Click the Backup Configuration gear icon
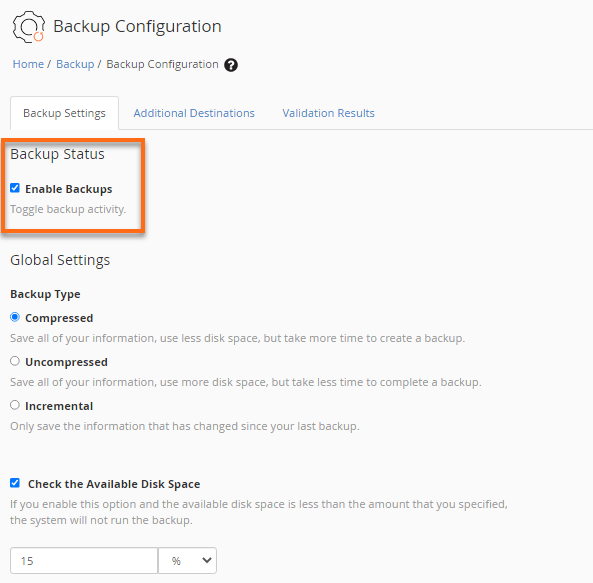593x583 pixels. click(29, 27)
